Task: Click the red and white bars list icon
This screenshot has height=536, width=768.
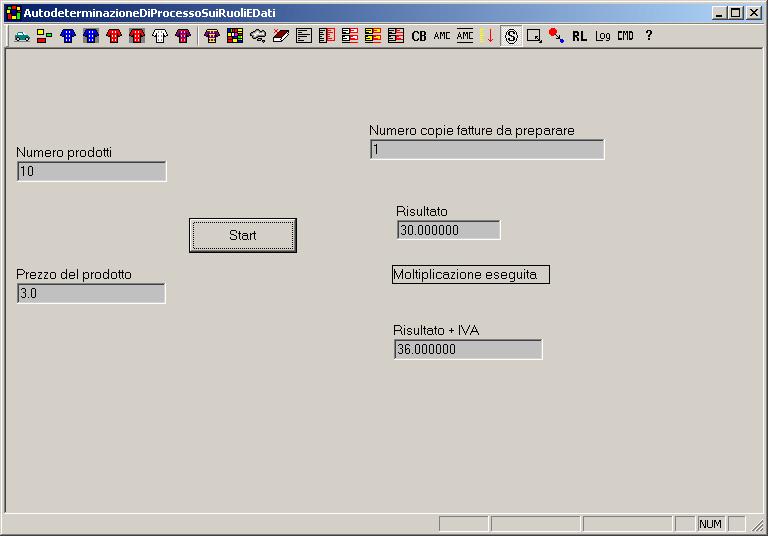Action: point(350,36)
